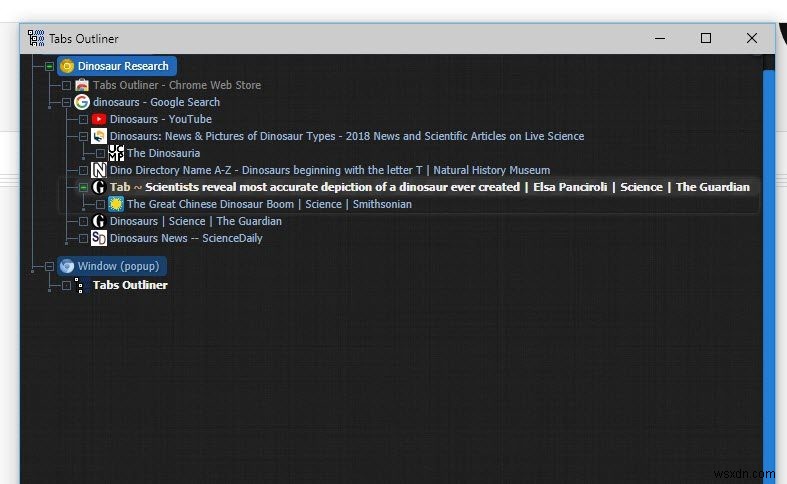
Task: Click the YouTube favicon
Action: 99,119
